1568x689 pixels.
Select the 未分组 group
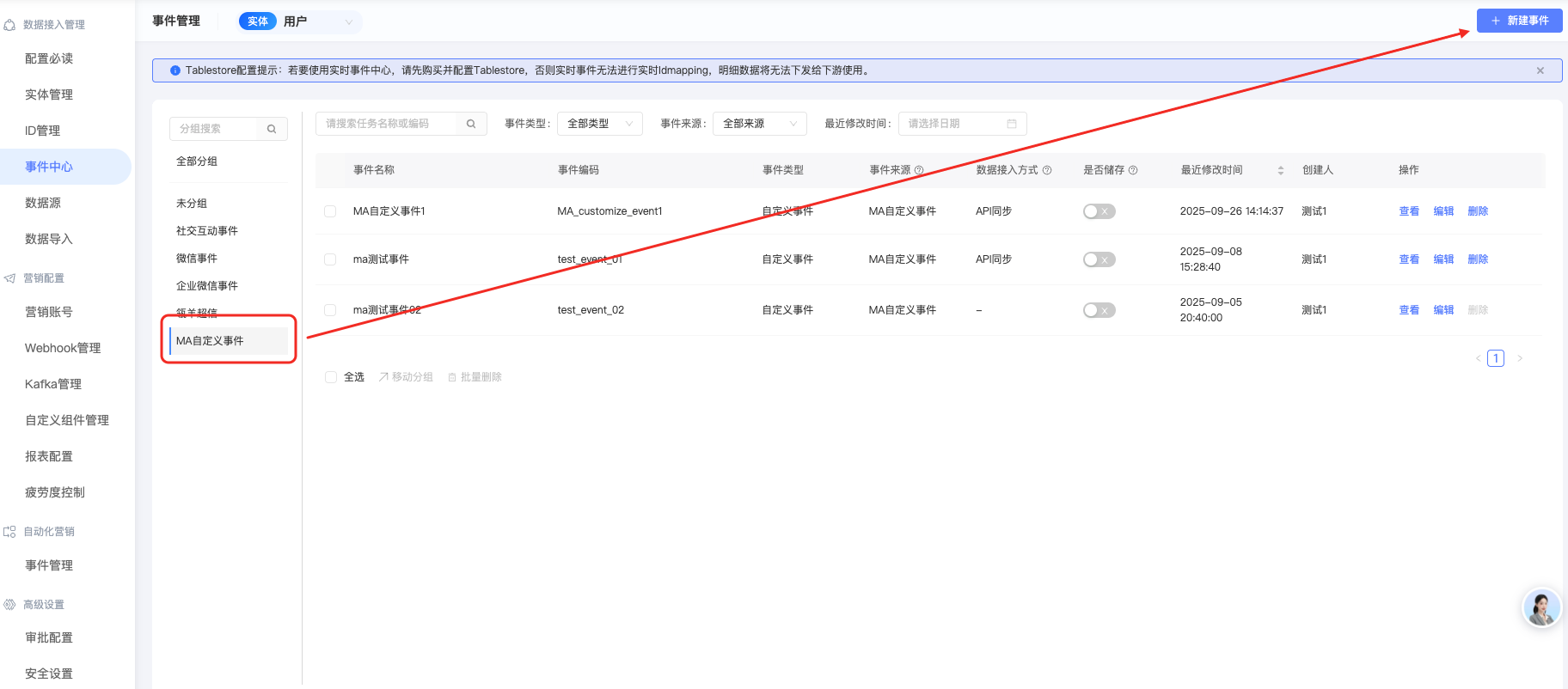coord(192,204)
